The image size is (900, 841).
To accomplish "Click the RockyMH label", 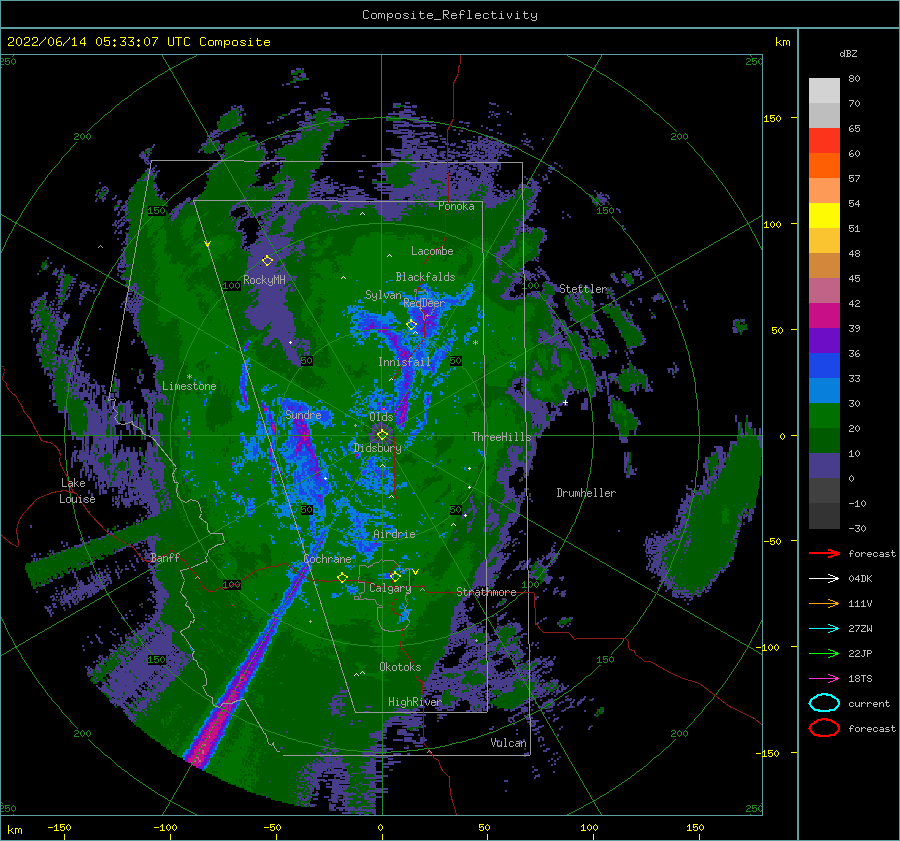I will (x=264, y=280).
